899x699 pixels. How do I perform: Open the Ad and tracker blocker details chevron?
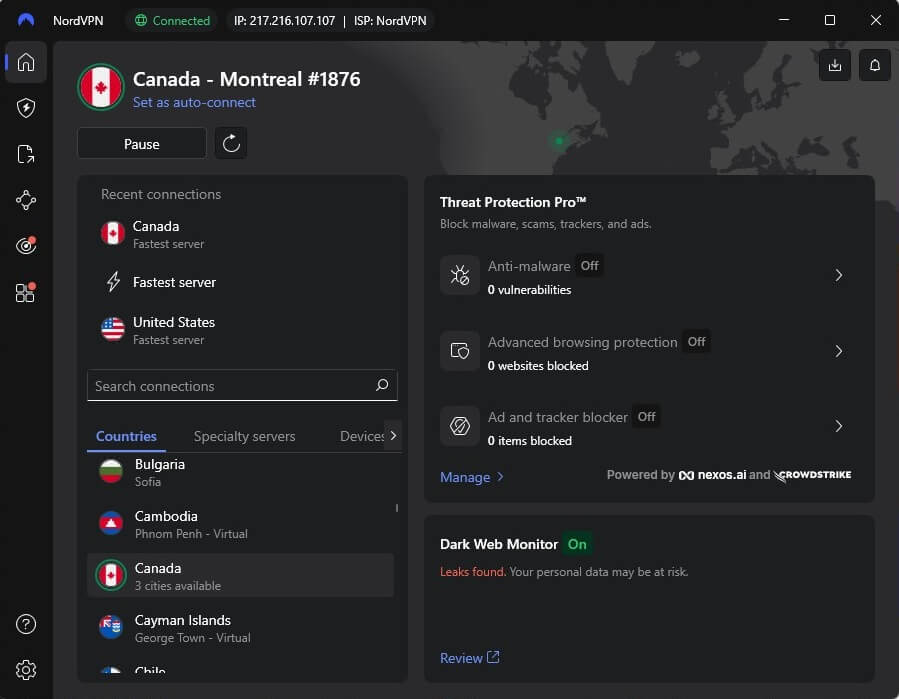click(x=839, y=426)
